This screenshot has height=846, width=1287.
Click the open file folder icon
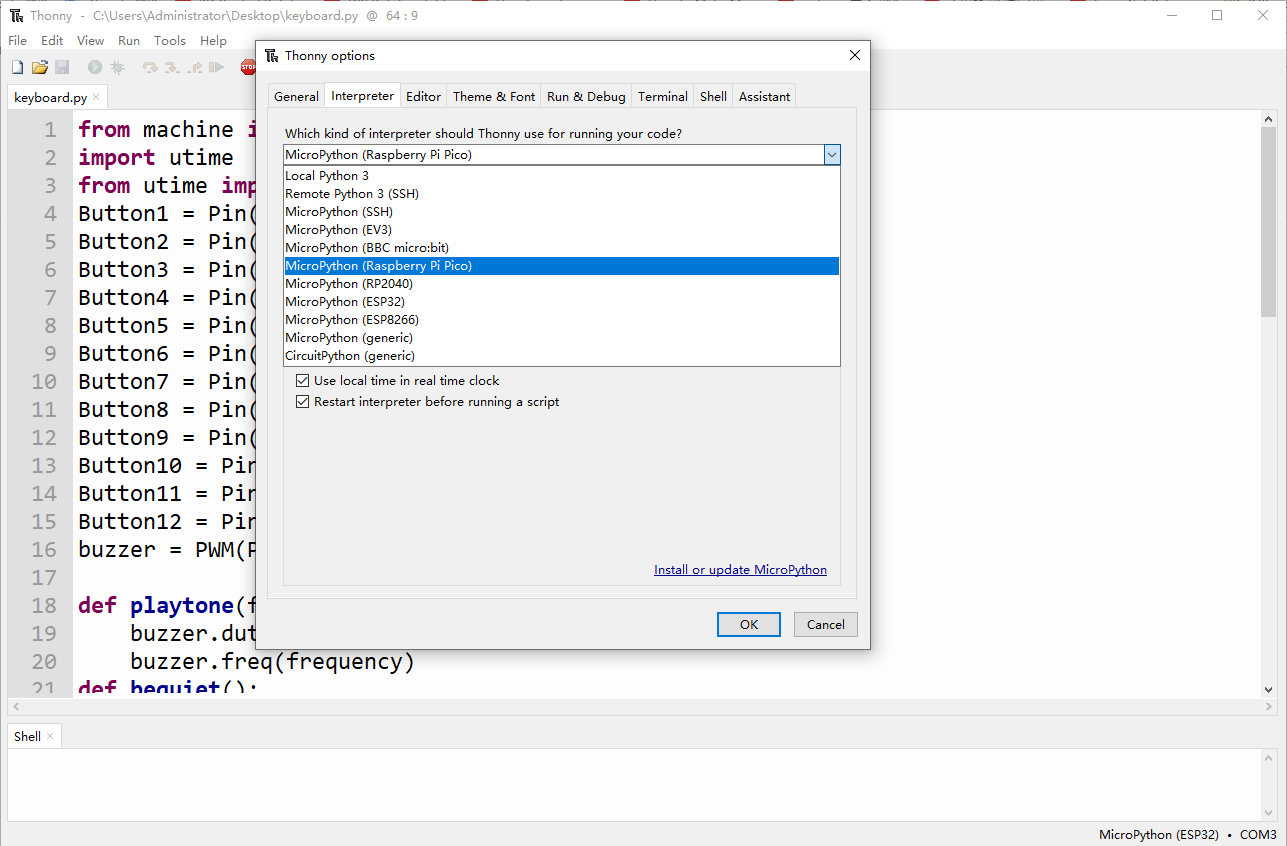click(40, 67)
